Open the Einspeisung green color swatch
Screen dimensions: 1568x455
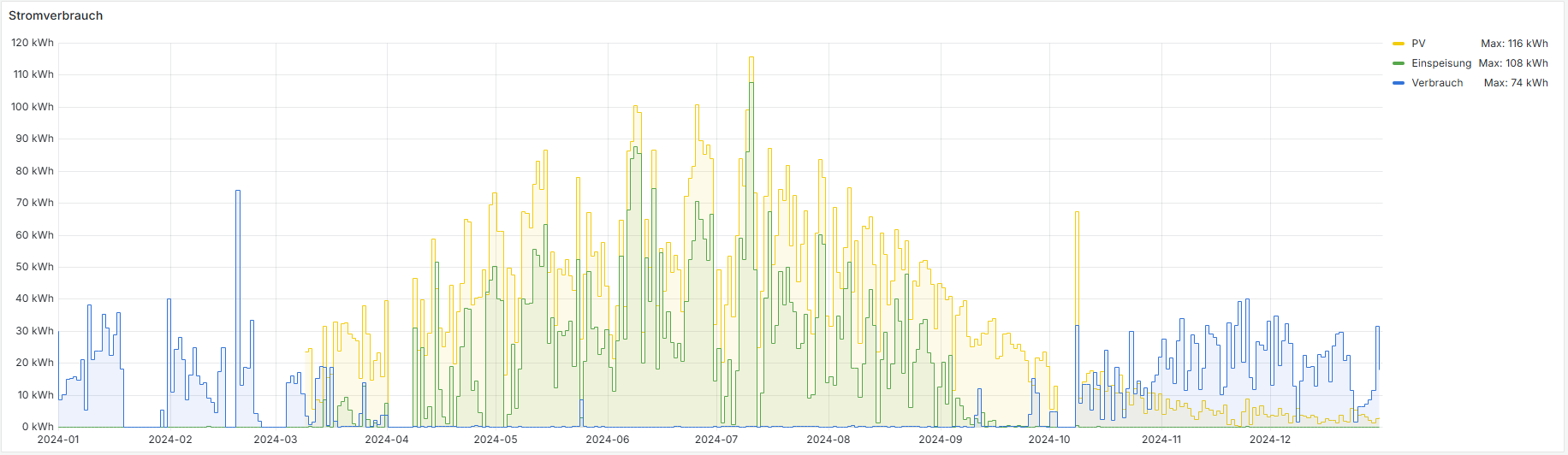pos(1399,63)
